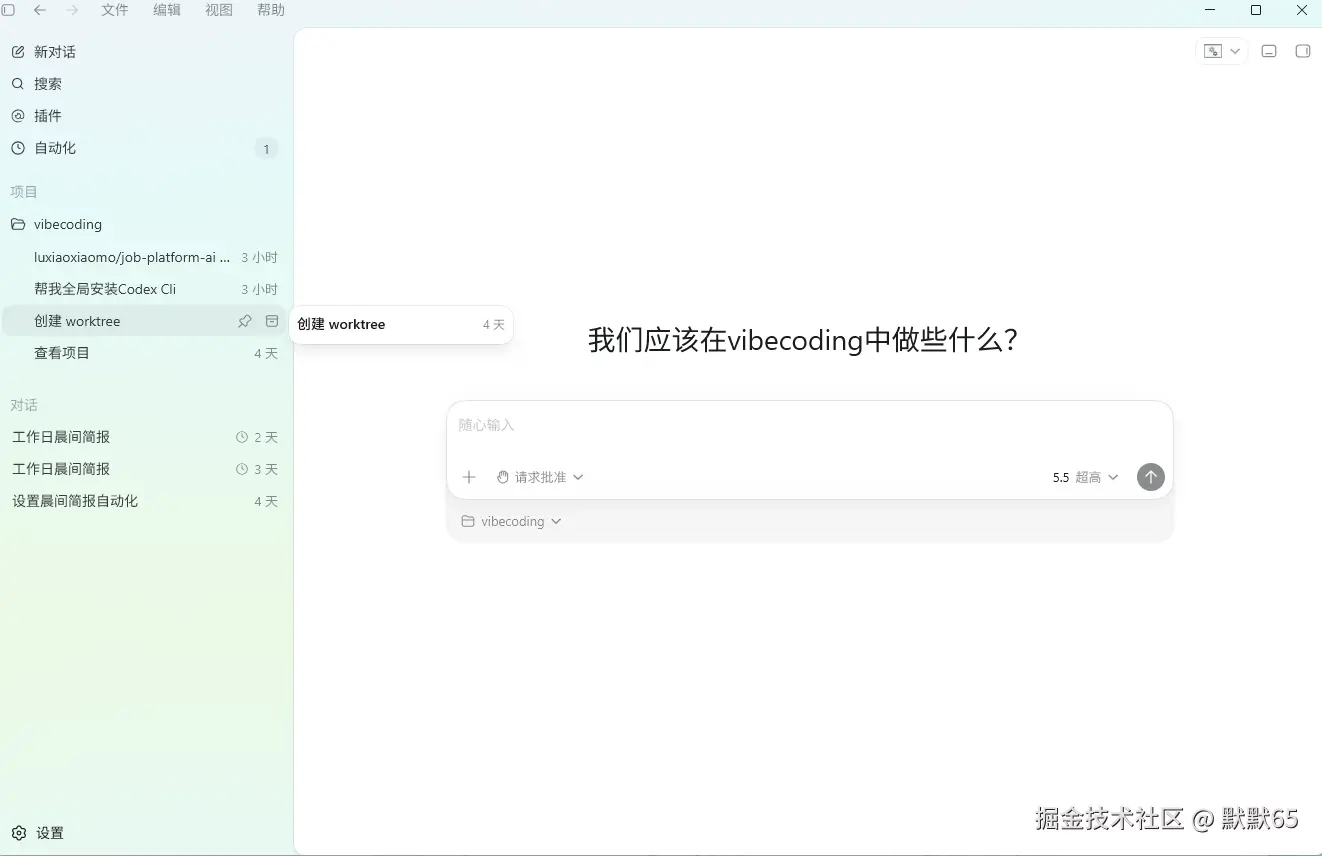Image resolution: width=1322 pixels, height=856 pixels.
Task: Go back with the left arrow
Action: pyautogui.click(x=40, y=10)
